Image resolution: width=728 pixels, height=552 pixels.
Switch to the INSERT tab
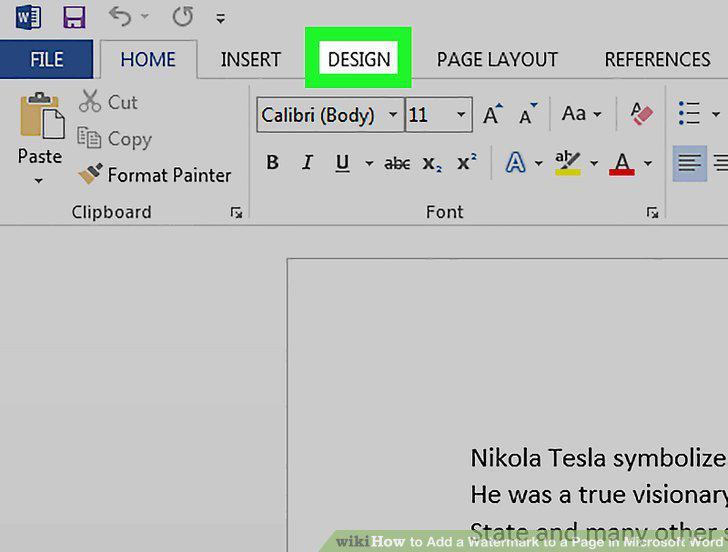[x=251, y=59]
